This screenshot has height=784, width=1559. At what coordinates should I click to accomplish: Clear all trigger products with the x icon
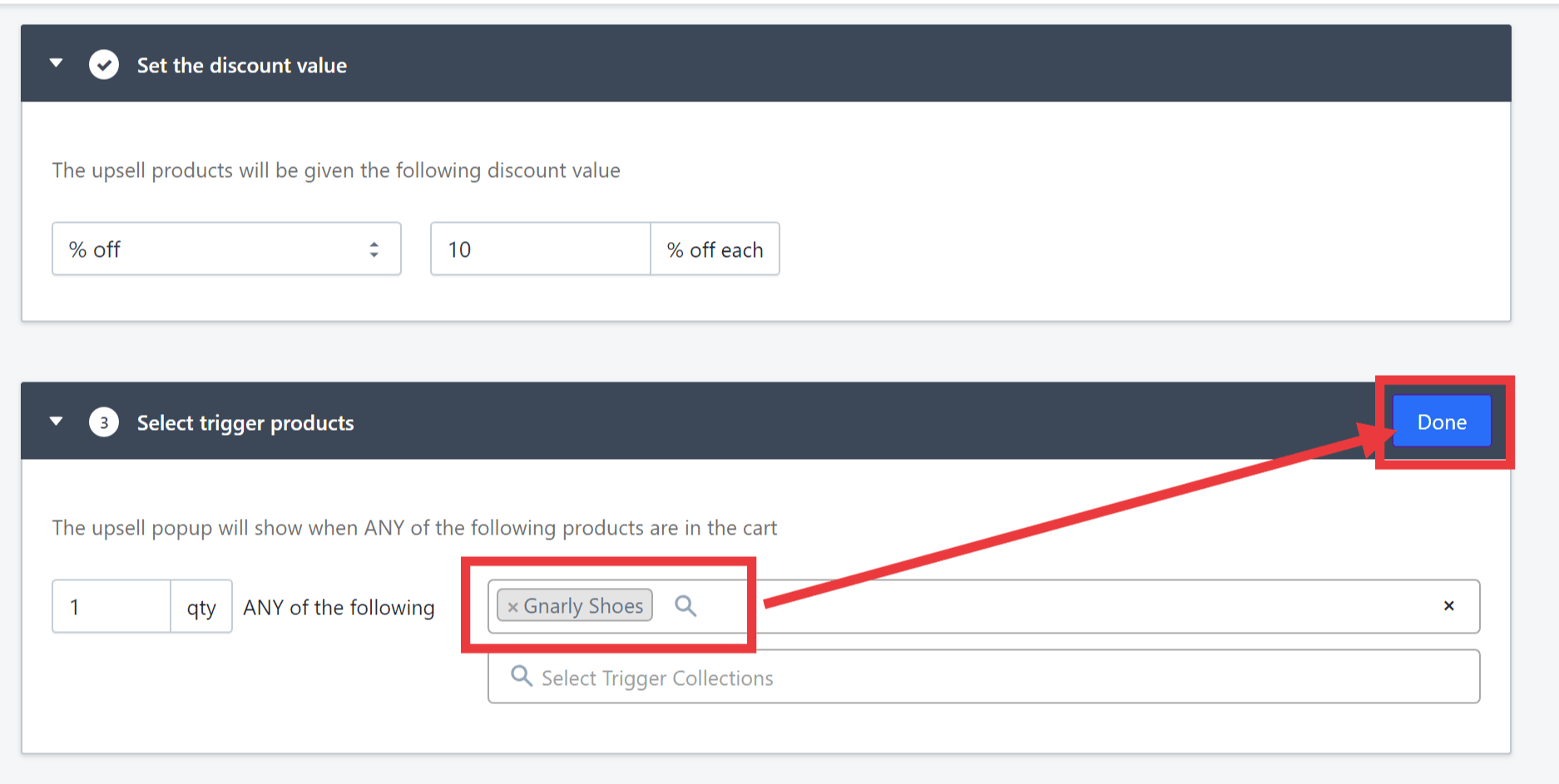(1448, 605)
